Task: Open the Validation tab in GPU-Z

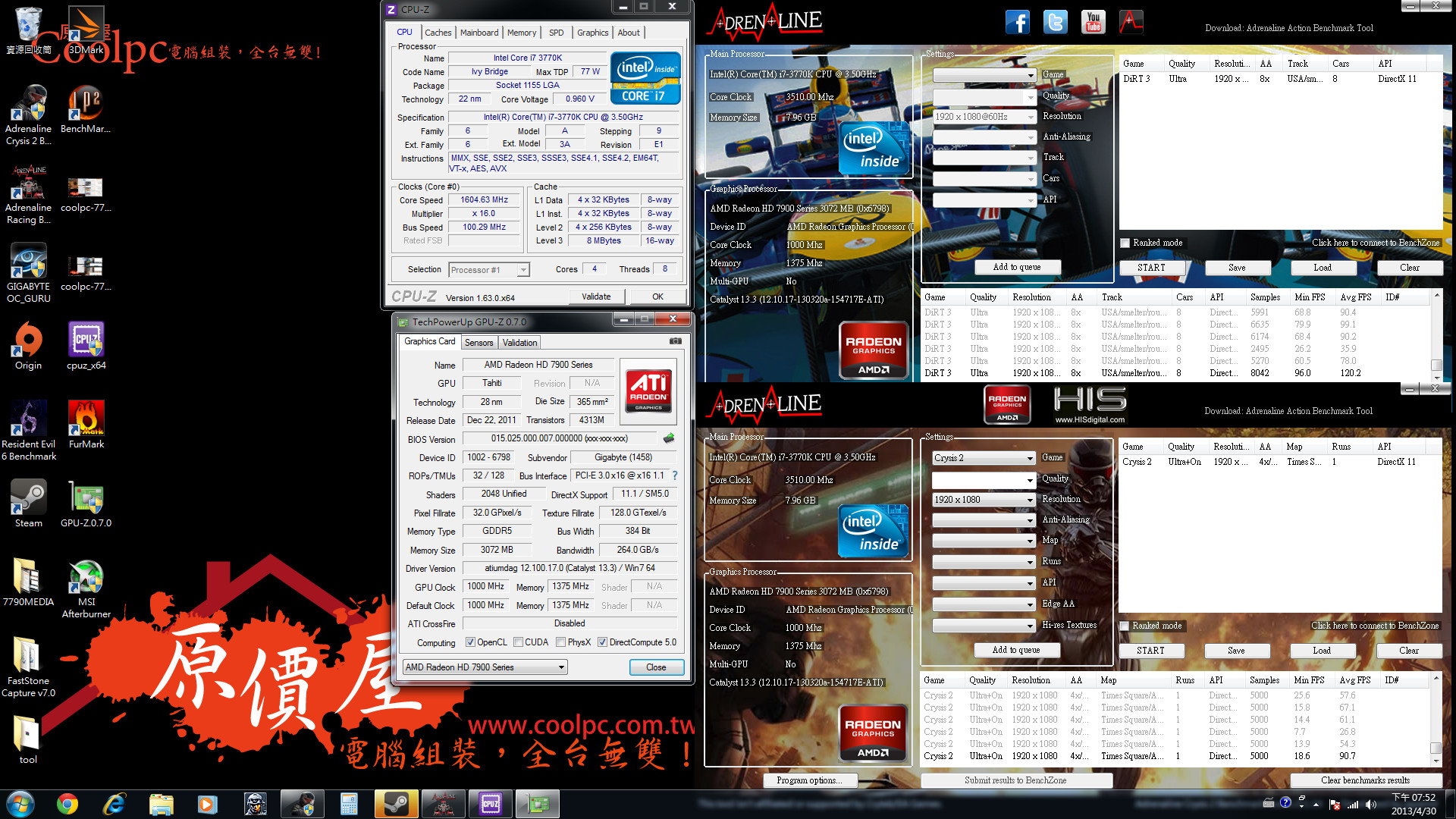Action: coord(519,343)
